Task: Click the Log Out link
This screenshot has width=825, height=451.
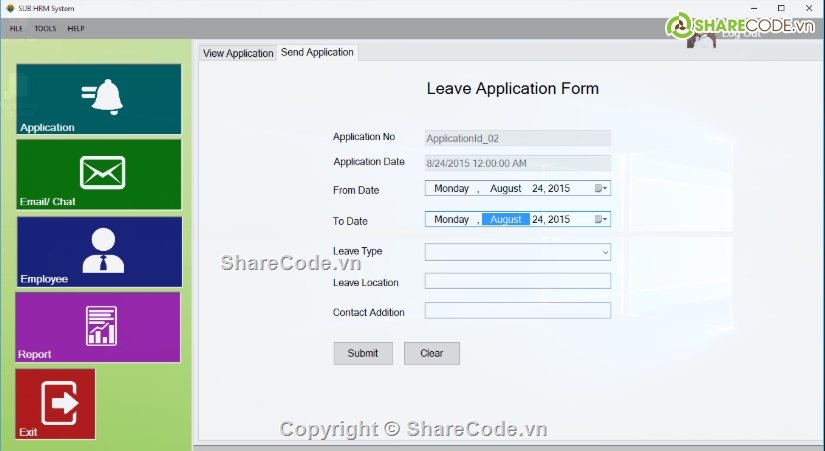Action: [x=741, y=34]
